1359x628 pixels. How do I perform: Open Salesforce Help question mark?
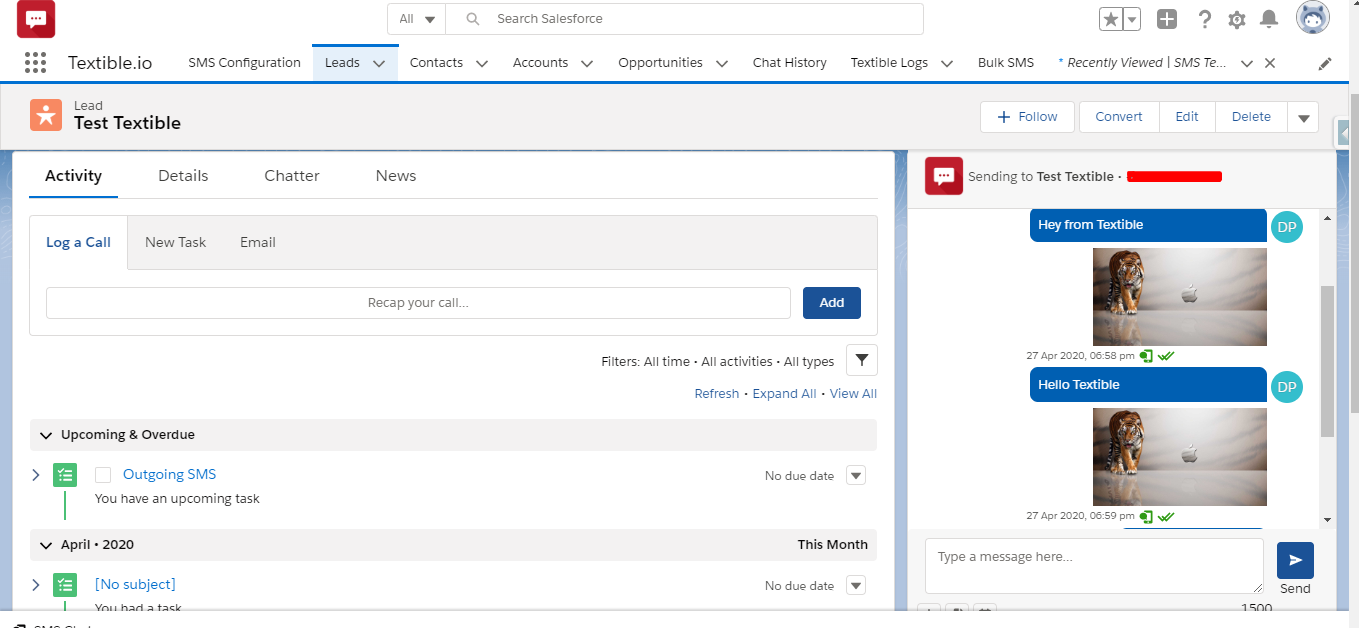click(1205, 19)
